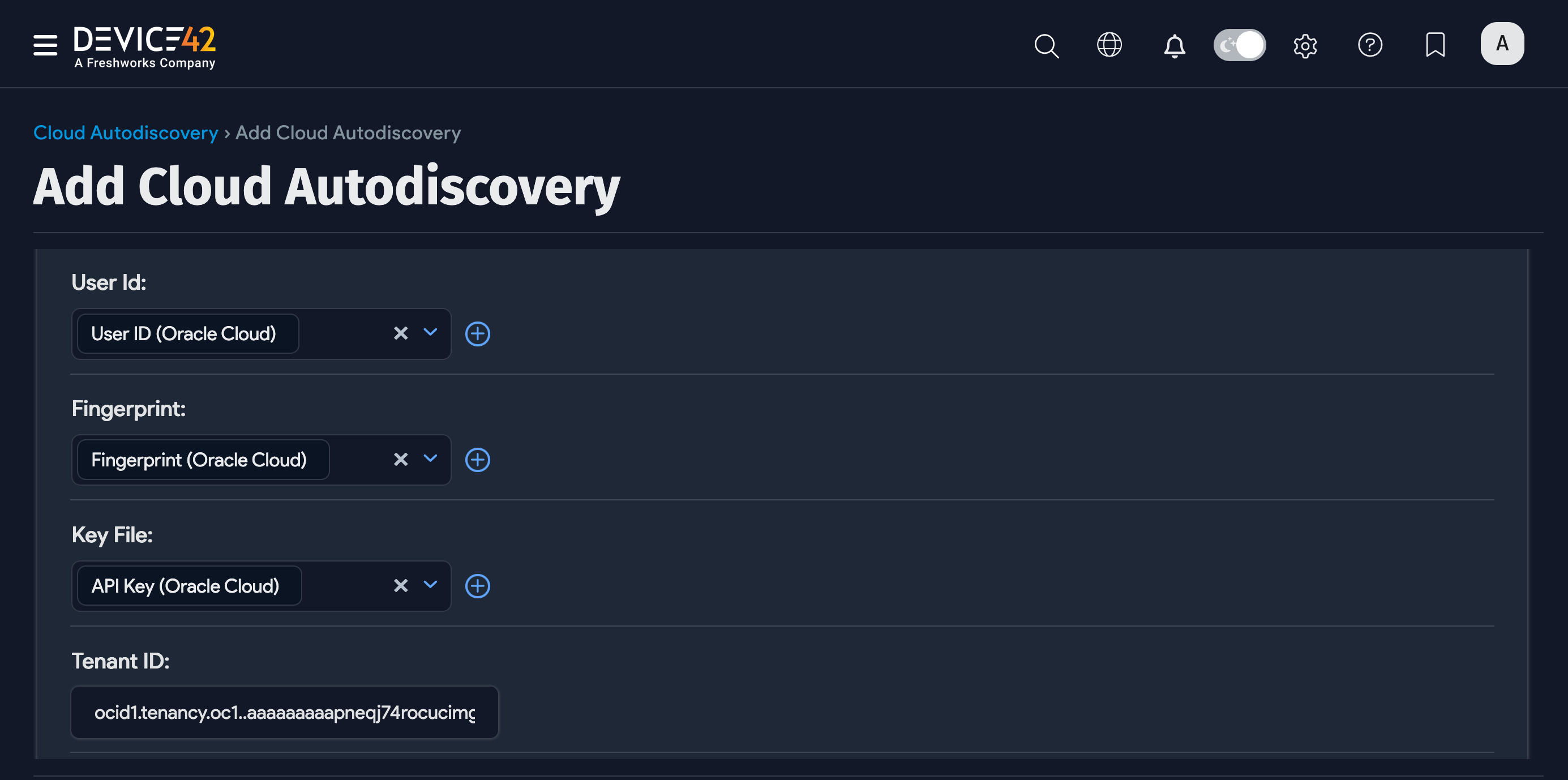The width and height of the screenshot is (1568, 780).
Task: Clear the selected Fingerprint value
Action: [x=401, y=460]
